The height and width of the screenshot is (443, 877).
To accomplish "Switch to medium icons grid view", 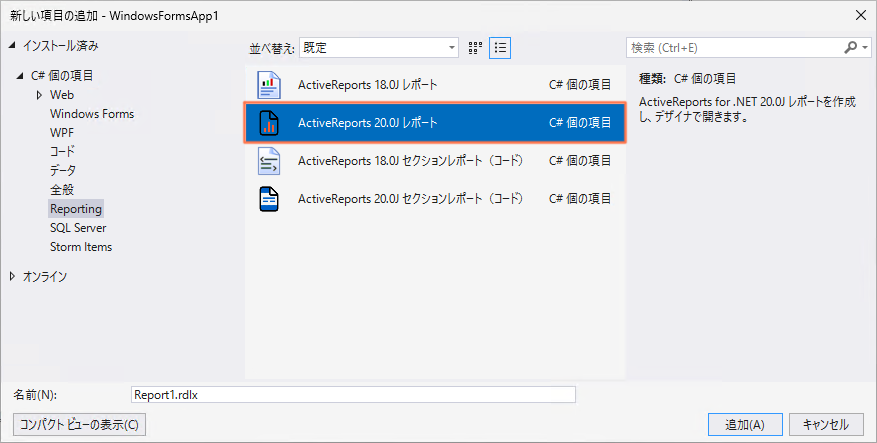I will [x=475, y=48].
